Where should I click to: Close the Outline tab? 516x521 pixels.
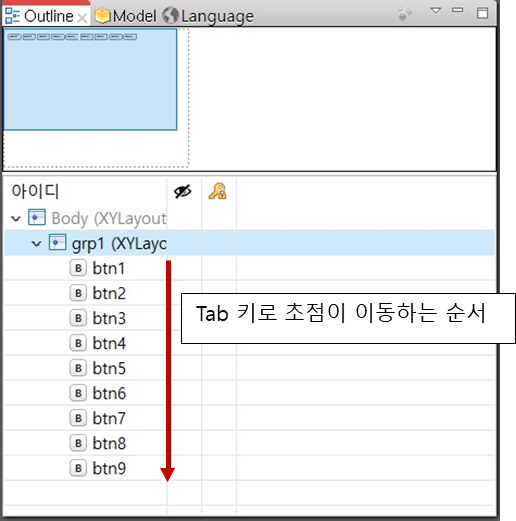pos(82,18)
